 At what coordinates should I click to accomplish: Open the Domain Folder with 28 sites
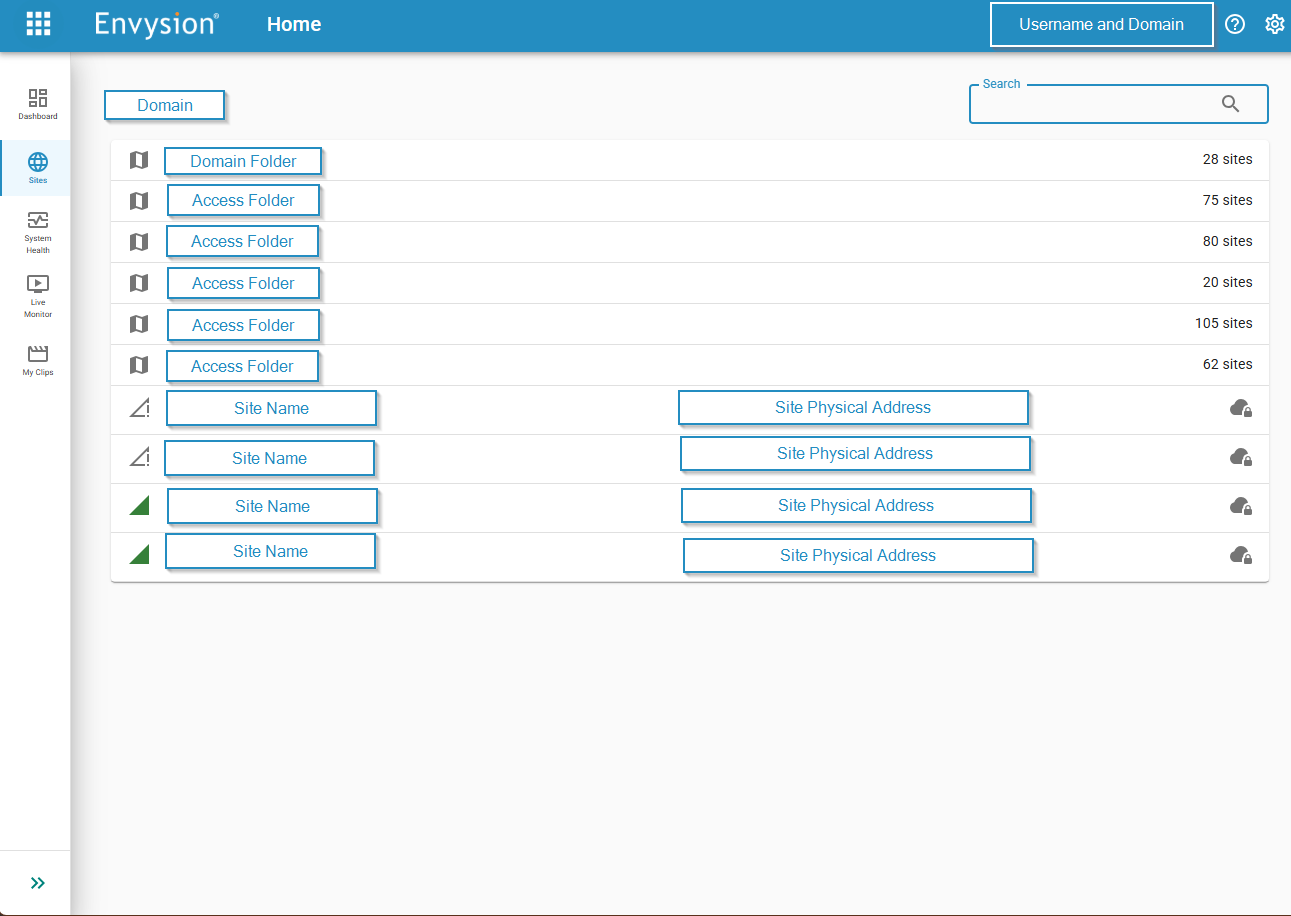(x=244, y=161)
